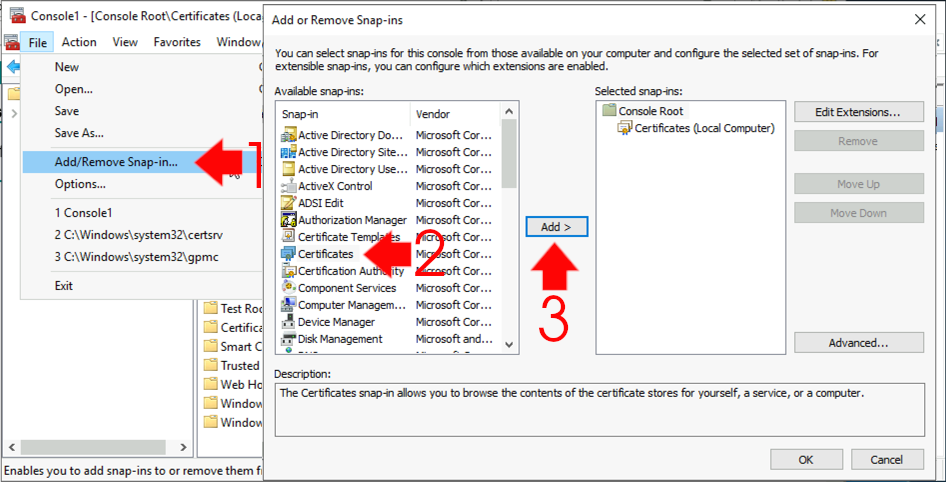This screenshot has width=946, height=482.
Task: Confirm dialog with OK button
Action: click(x=805, y=459)
